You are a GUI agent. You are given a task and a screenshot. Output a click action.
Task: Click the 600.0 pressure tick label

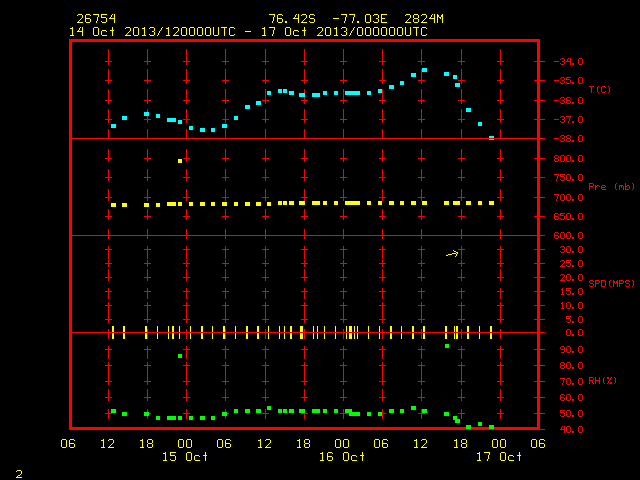coord(568,236)
